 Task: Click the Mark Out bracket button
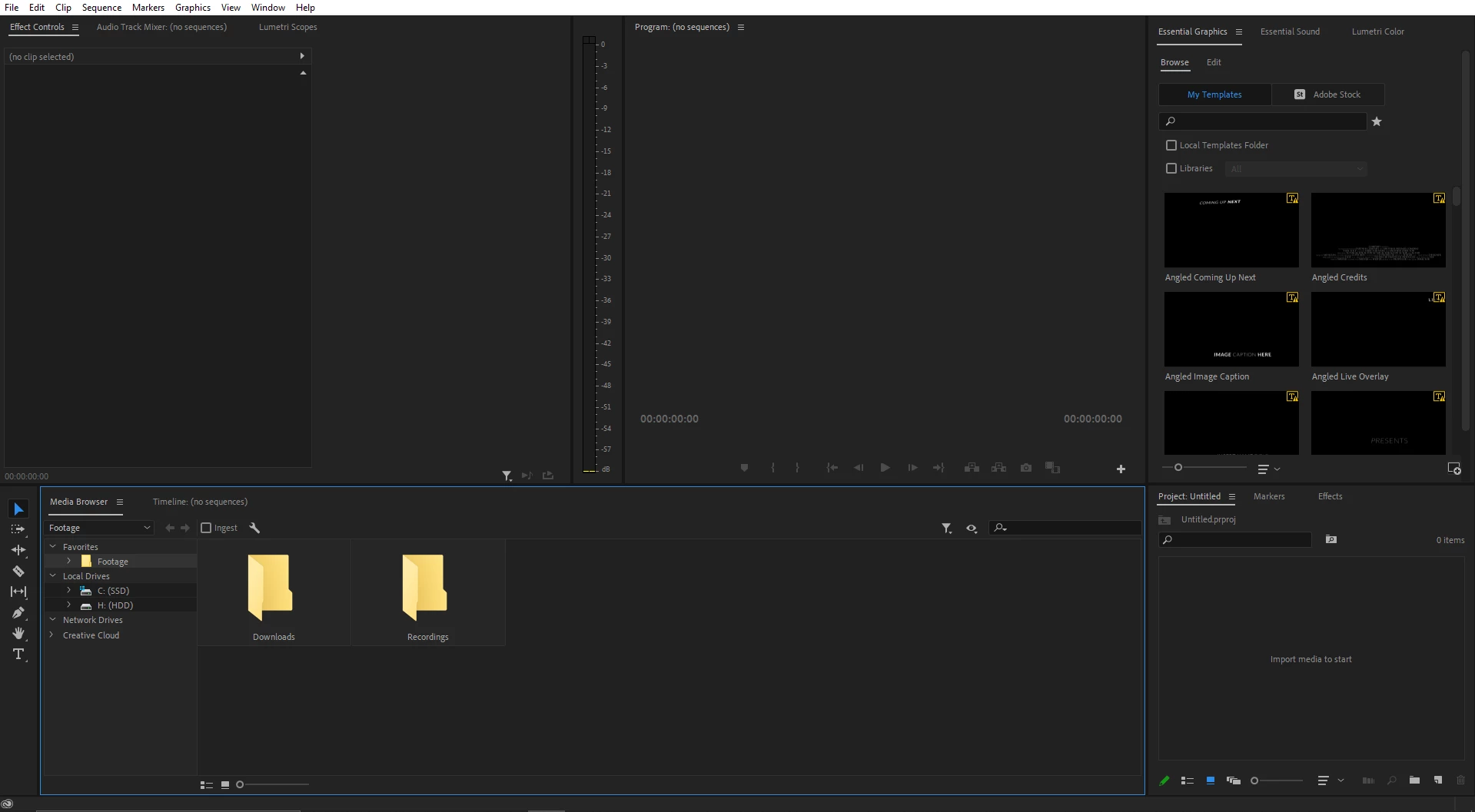[x=797, y=468]
